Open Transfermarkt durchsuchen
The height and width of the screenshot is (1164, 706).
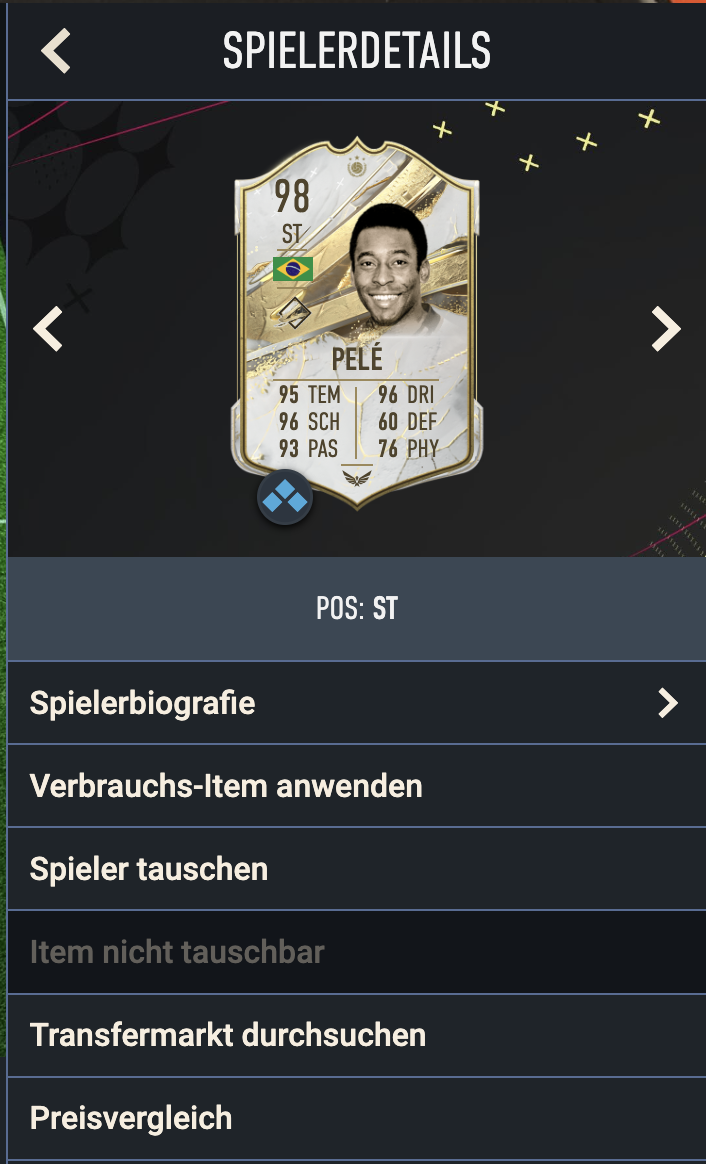pyautogui.click(x=356, y=1035)
